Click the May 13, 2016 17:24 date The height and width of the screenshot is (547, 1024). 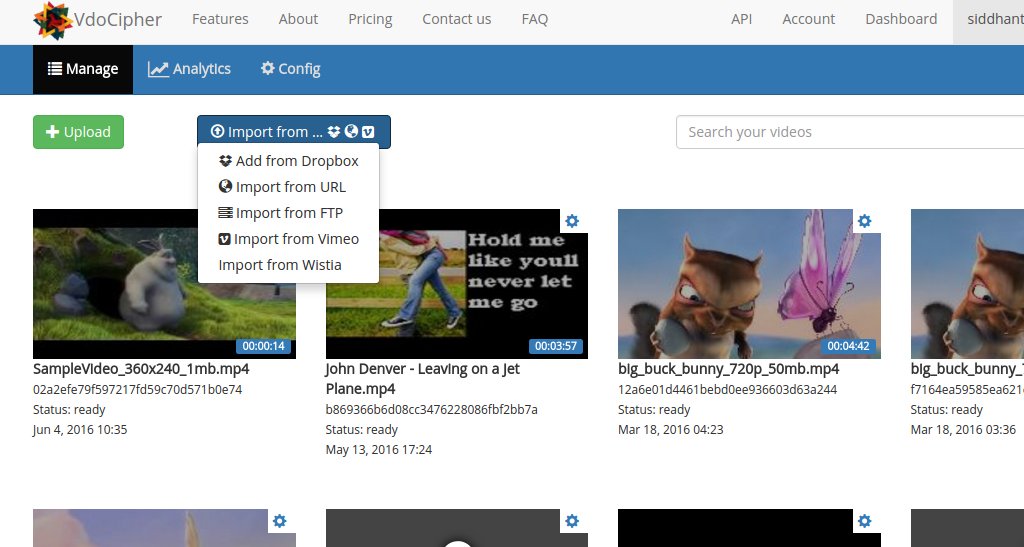point(379,450)
